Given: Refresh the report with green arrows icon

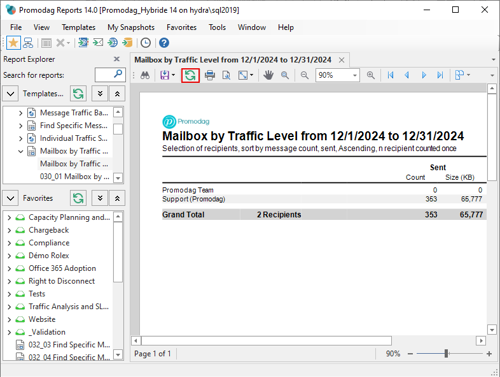Looking at the screenshot, I should 190,75.
